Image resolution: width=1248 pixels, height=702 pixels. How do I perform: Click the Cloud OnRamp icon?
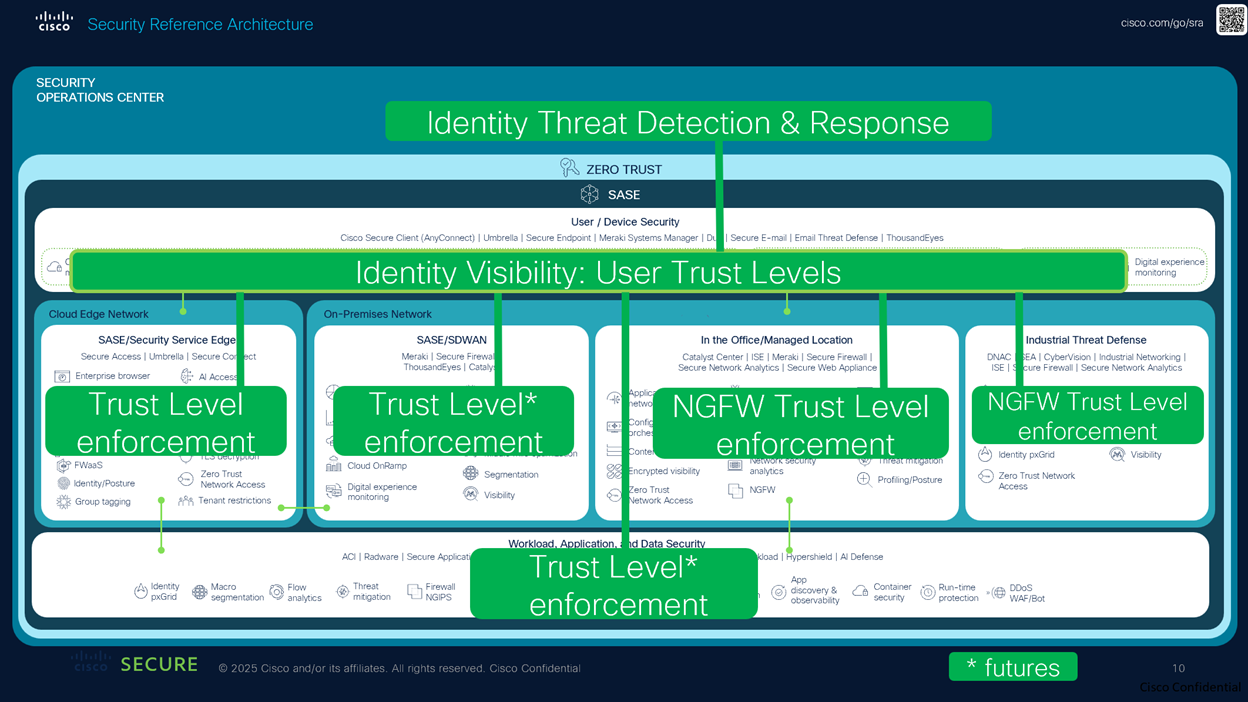[x=334, y=466]
